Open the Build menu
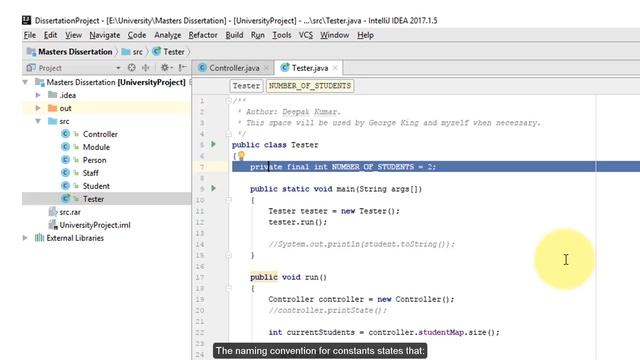Viewport: 640px width, 360px height. pos(234,35)
